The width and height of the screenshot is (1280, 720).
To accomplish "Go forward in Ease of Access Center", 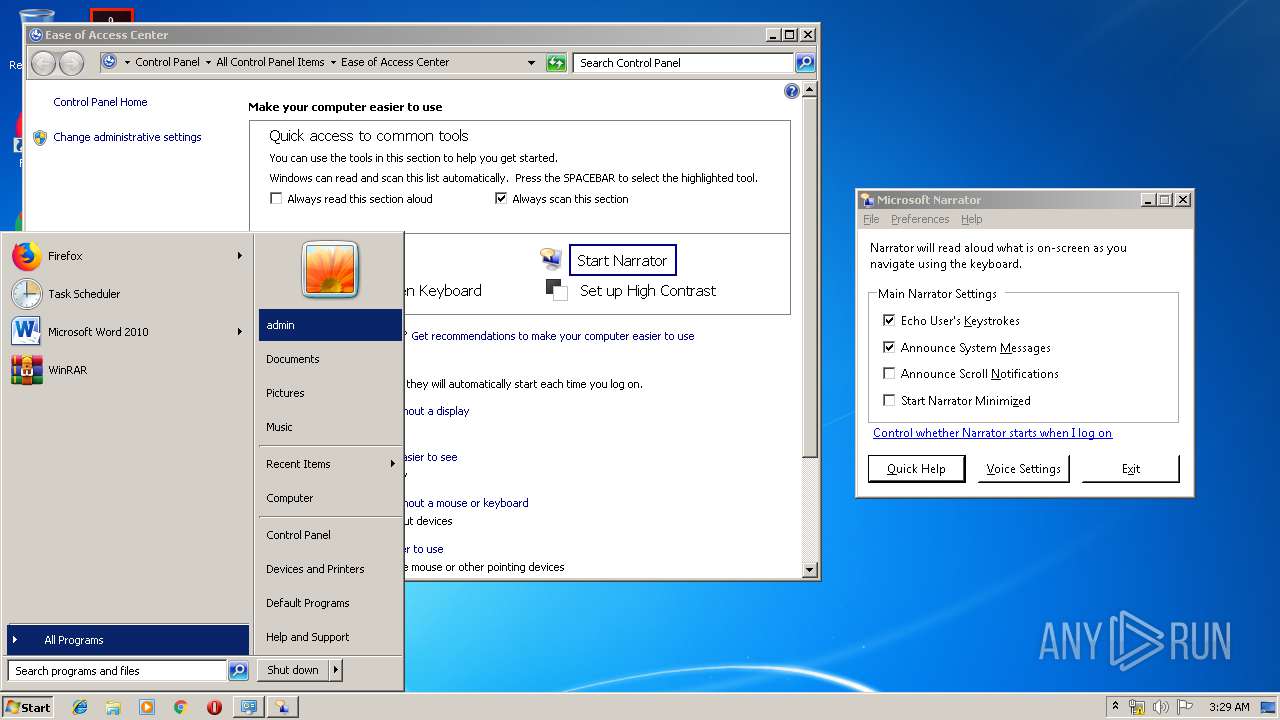I will click(x=71, y=63).
